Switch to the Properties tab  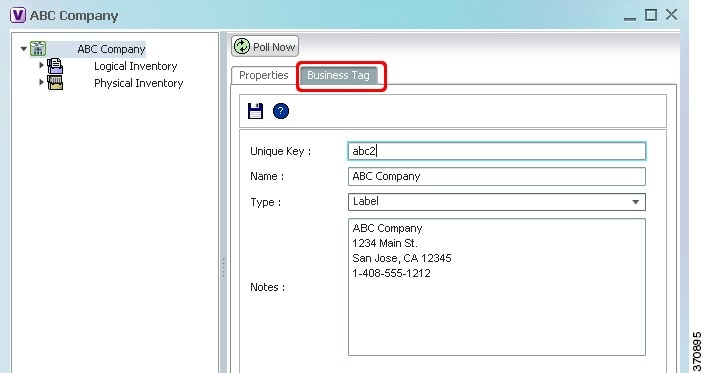pyautogui.click(x=264, y=75)
